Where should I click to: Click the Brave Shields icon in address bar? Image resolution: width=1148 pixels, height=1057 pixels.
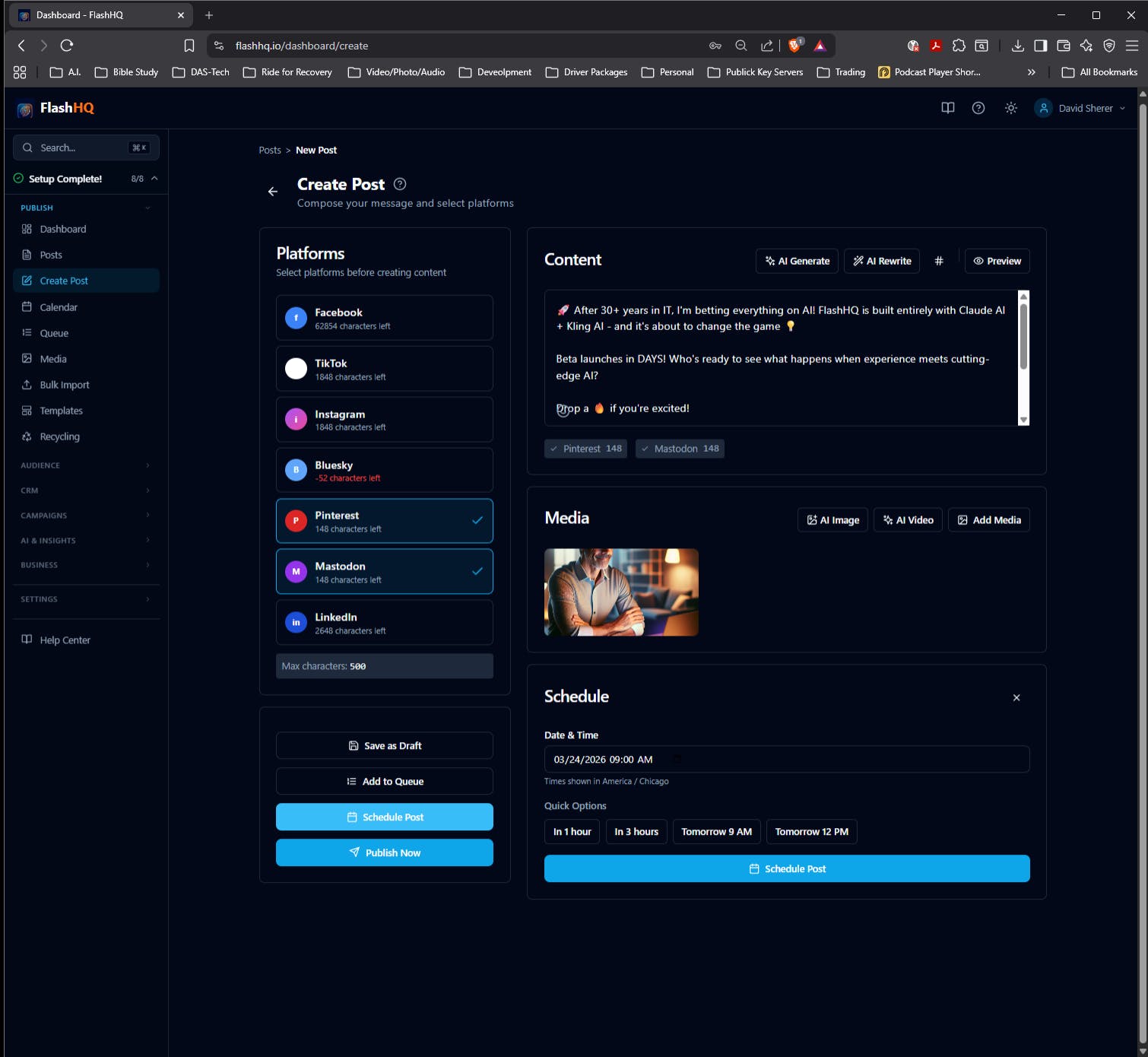(794, 46)
